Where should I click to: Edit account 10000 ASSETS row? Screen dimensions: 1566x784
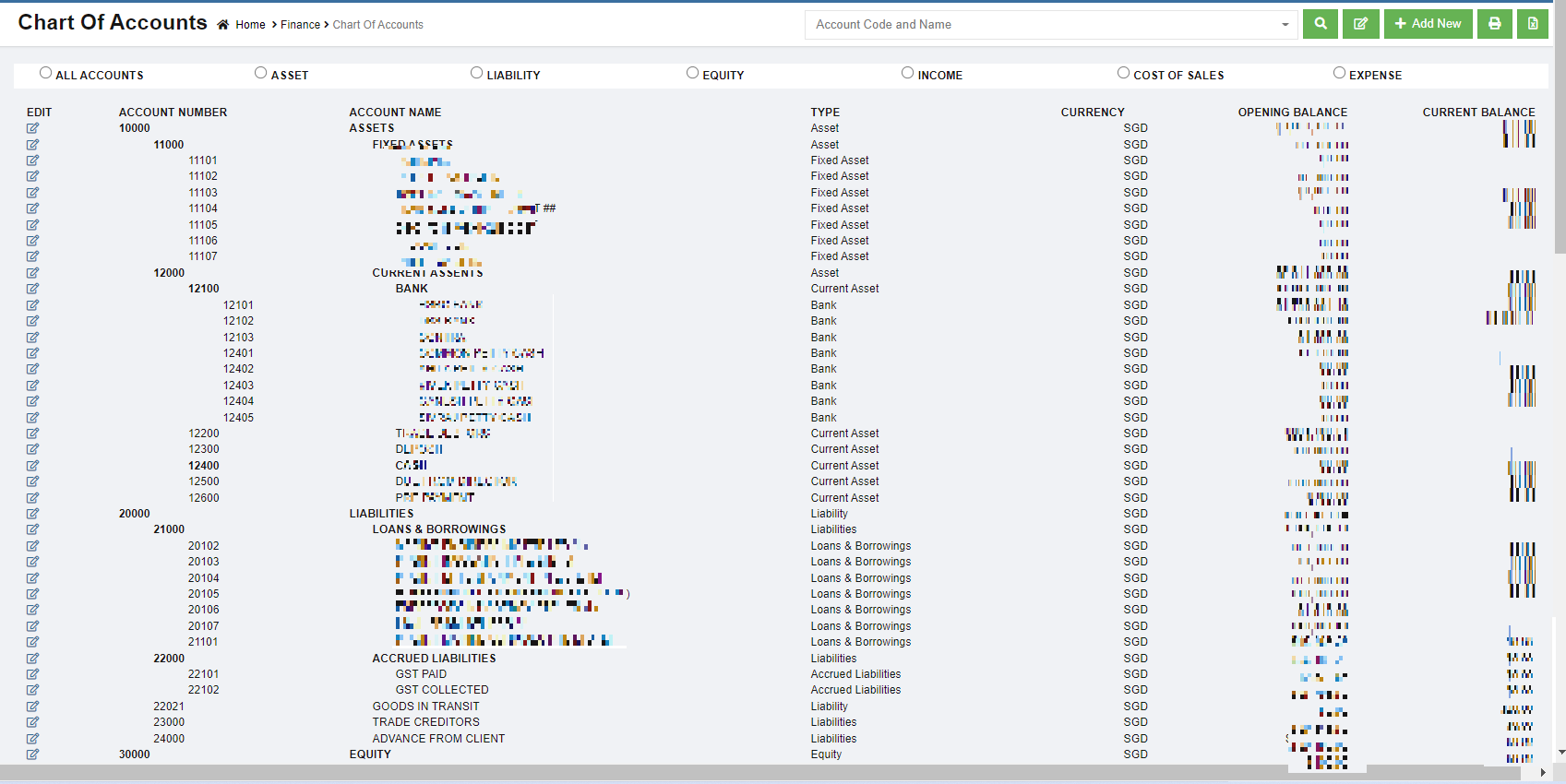[32, 128]
